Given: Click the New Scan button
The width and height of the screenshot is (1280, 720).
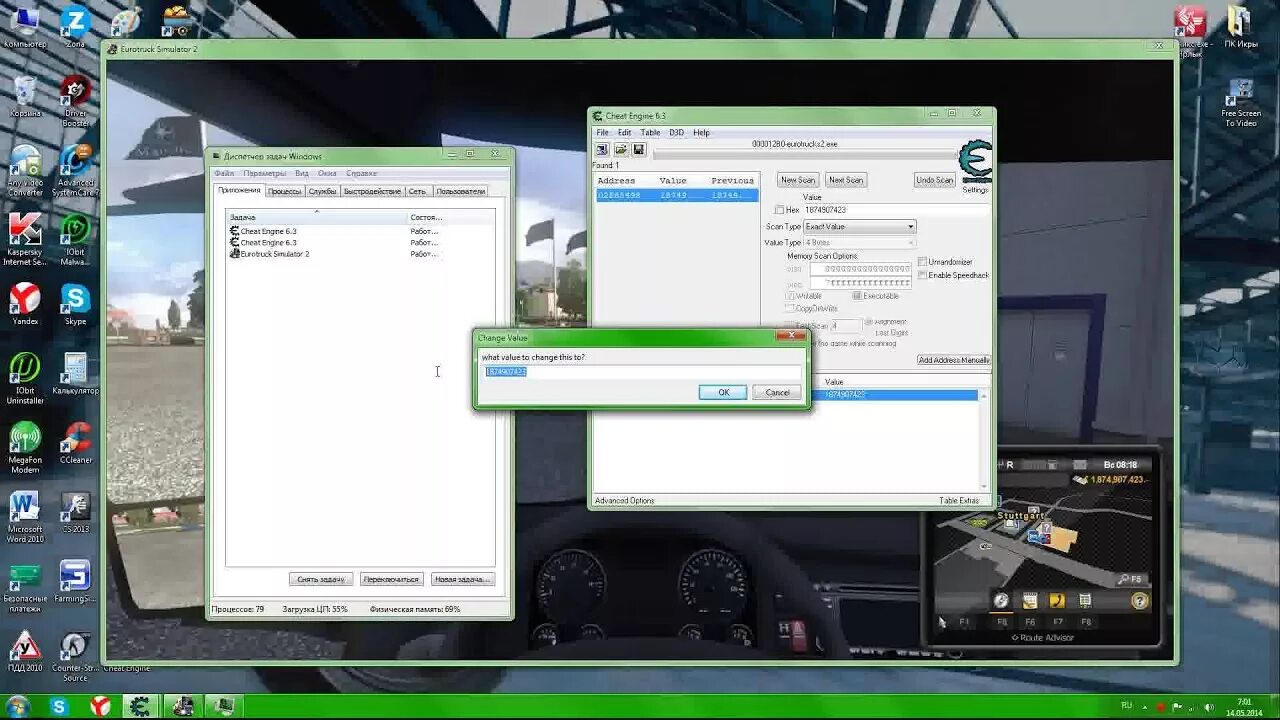Looking at the screenshot, I should (x=798, y=180).
